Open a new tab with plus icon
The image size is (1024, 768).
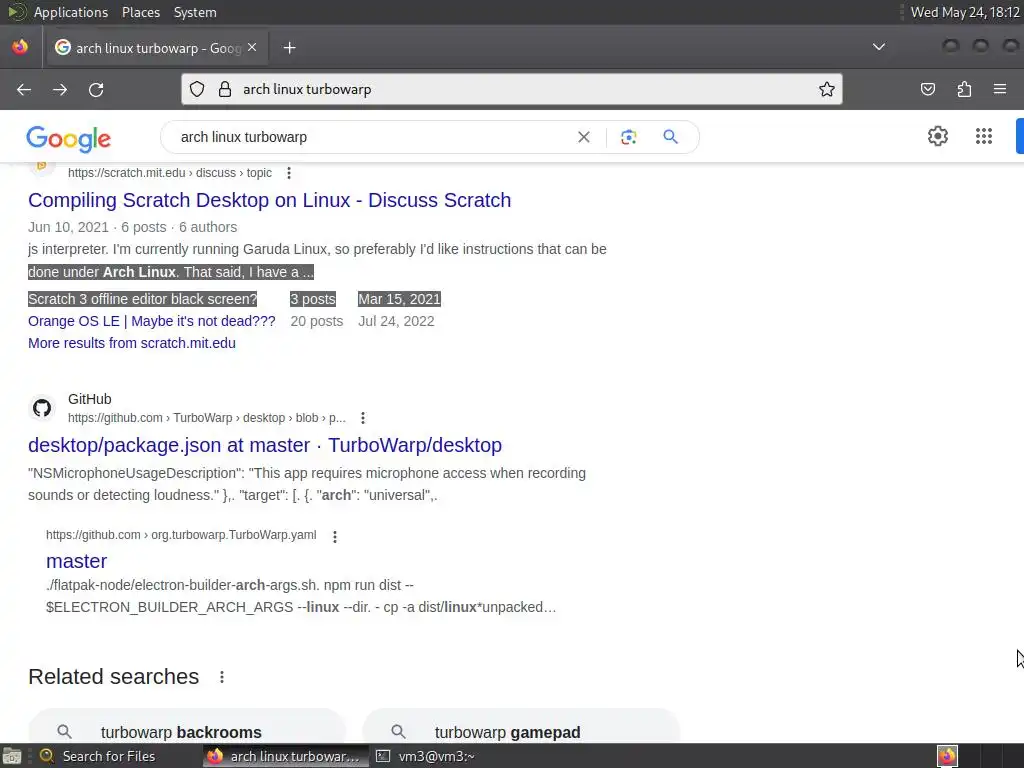pos(289,48)
